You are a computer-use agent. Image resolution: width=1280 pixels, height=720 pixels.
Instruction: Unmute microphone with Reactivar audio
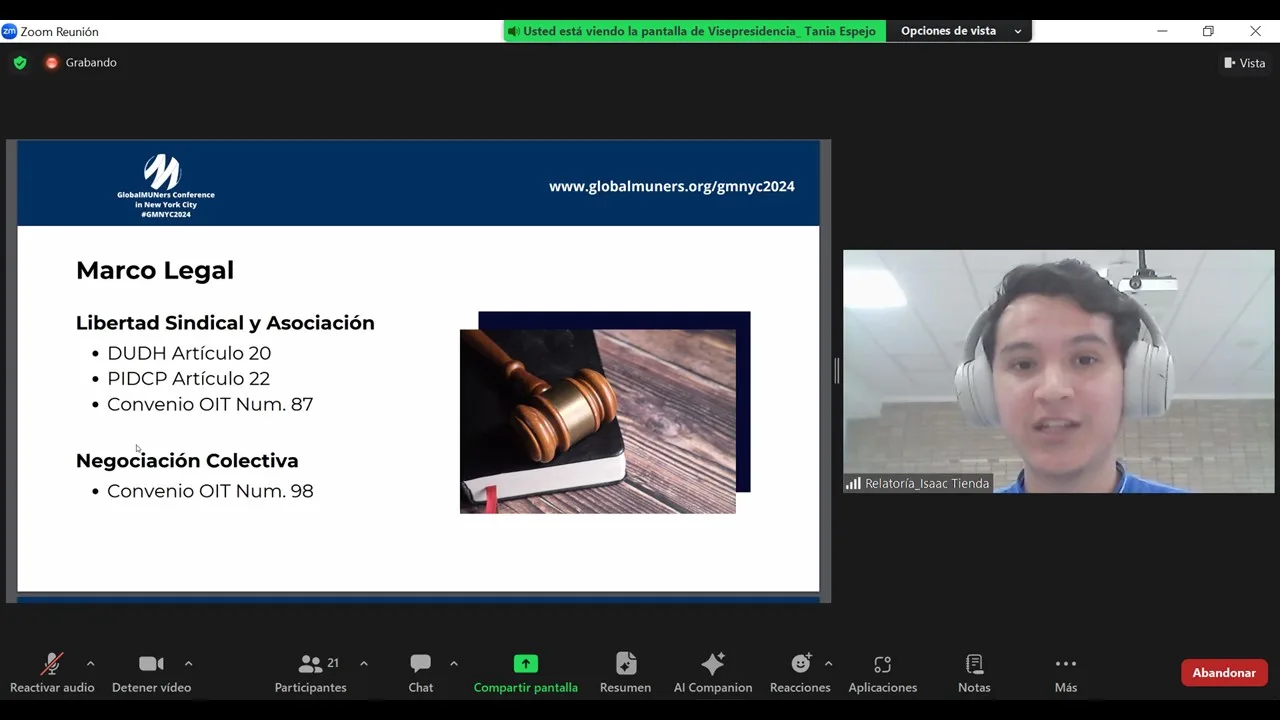[52, 673]
